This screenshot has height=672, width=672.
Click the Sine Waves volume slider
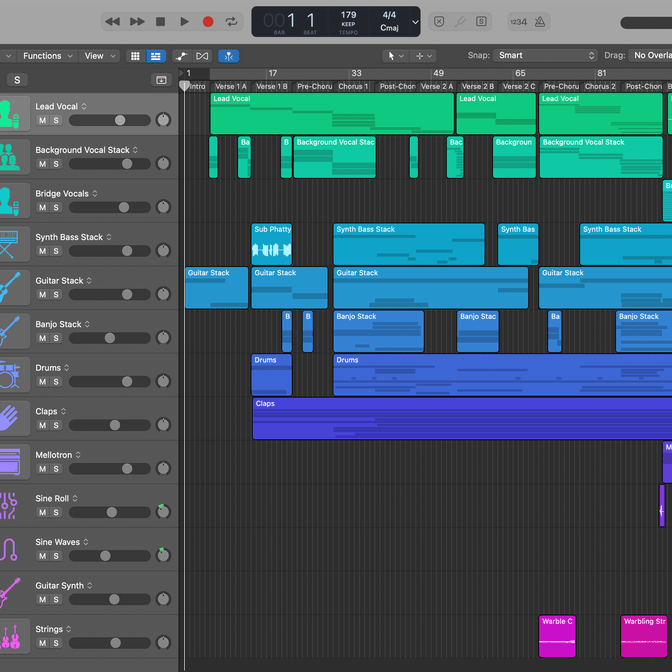pyautogui.click(x=110, y=556)
